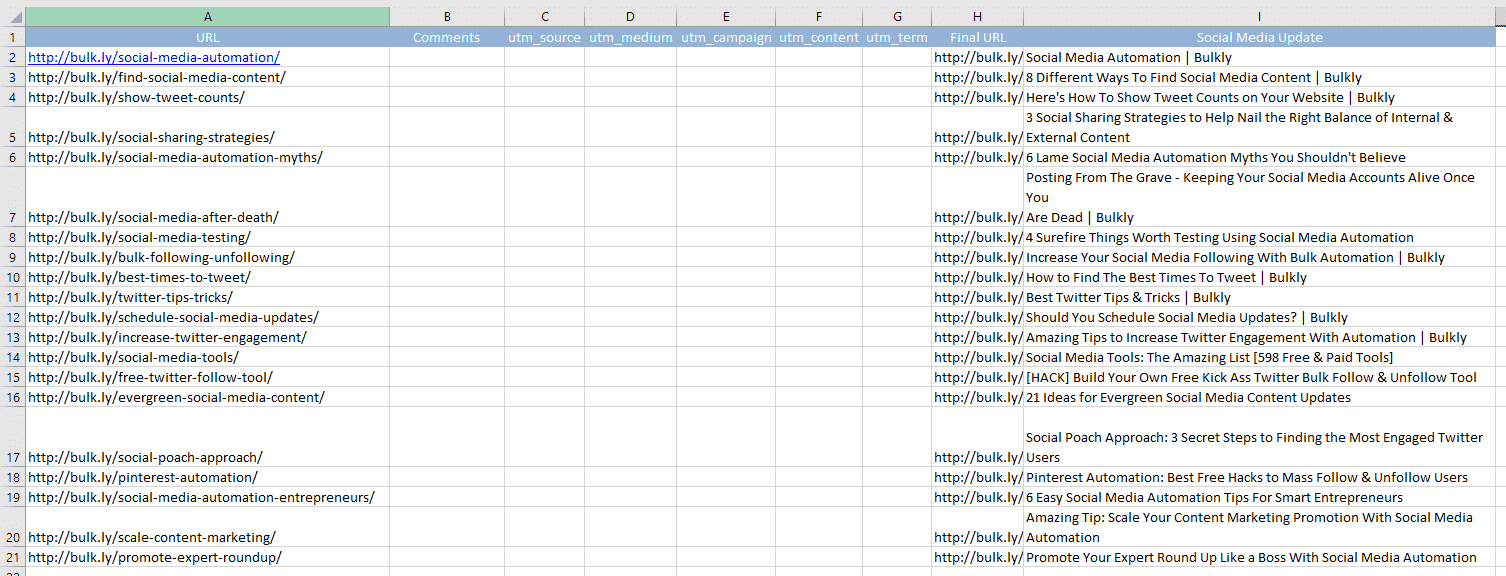
Task: Select cell with increase-twitter-engagement URL
Action: tap(208, 337)
